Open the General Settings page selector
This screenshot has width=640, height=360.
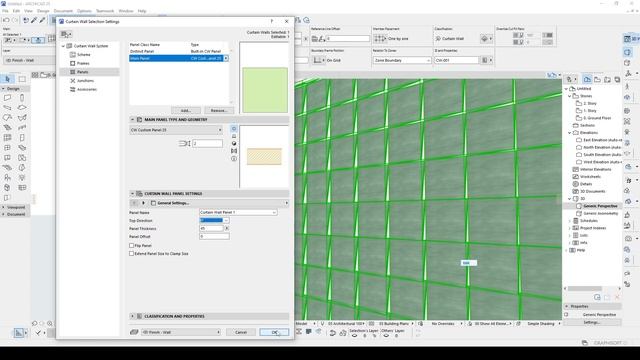219,203
